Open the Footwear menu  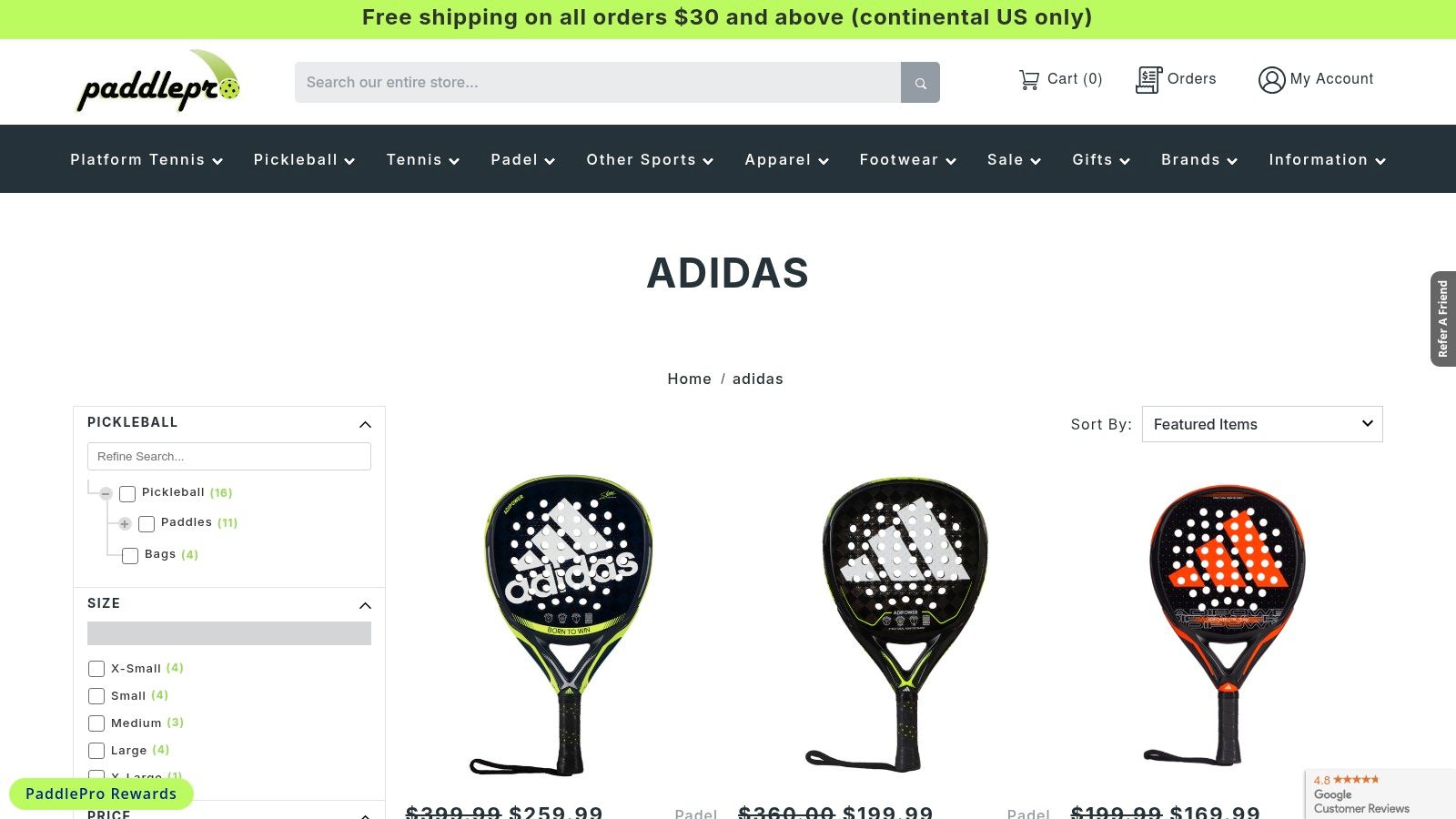[x=908, y=159]
